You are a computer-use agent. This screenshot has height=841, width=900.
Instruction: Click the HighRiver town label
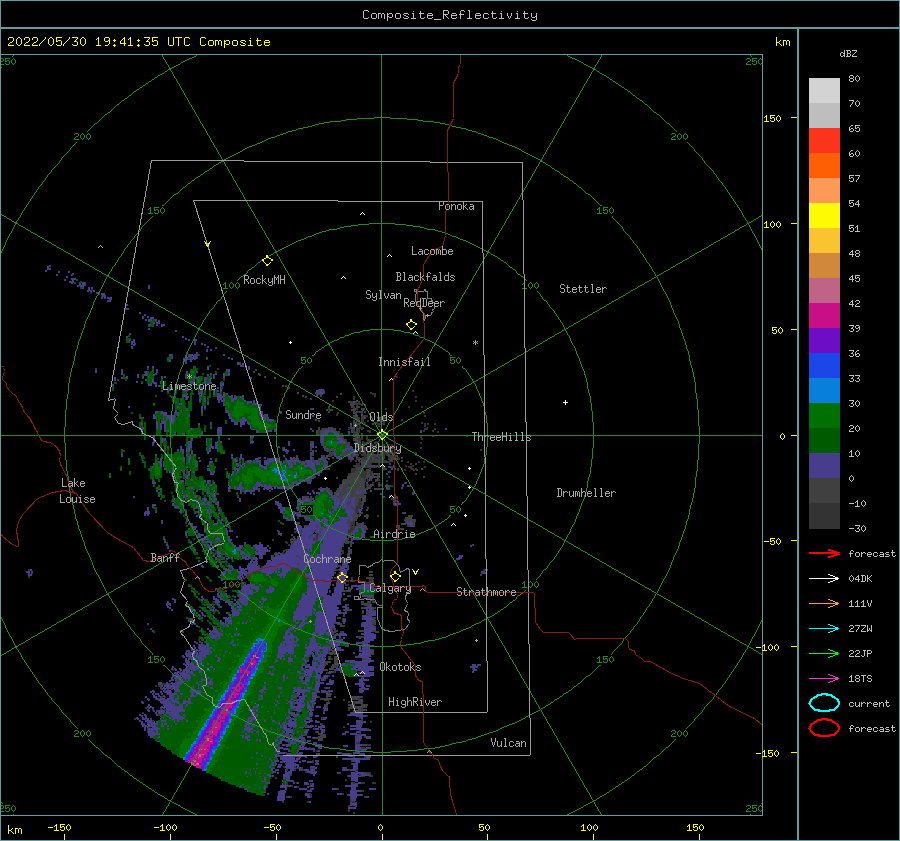click(x=415, y=702)
